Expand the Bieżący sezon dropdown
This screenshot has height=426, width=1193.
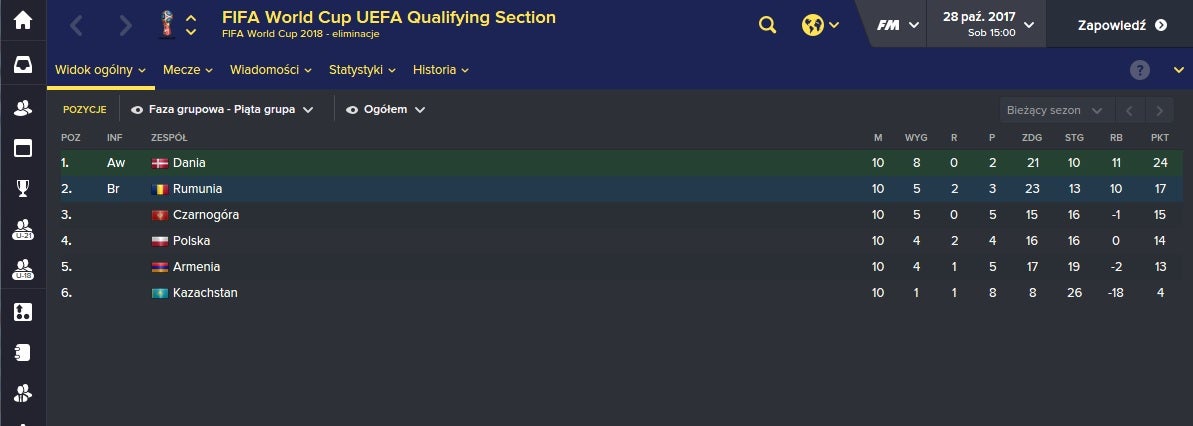pos(1056,110)
